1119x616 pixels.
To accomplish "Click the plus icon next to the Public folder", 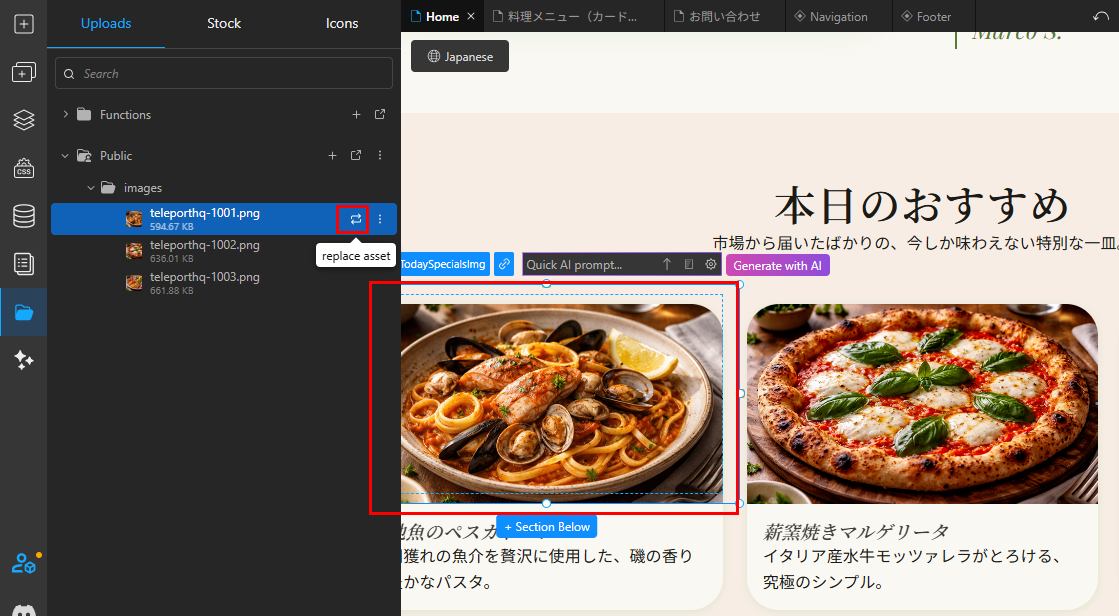I will [x=333, y=155].
